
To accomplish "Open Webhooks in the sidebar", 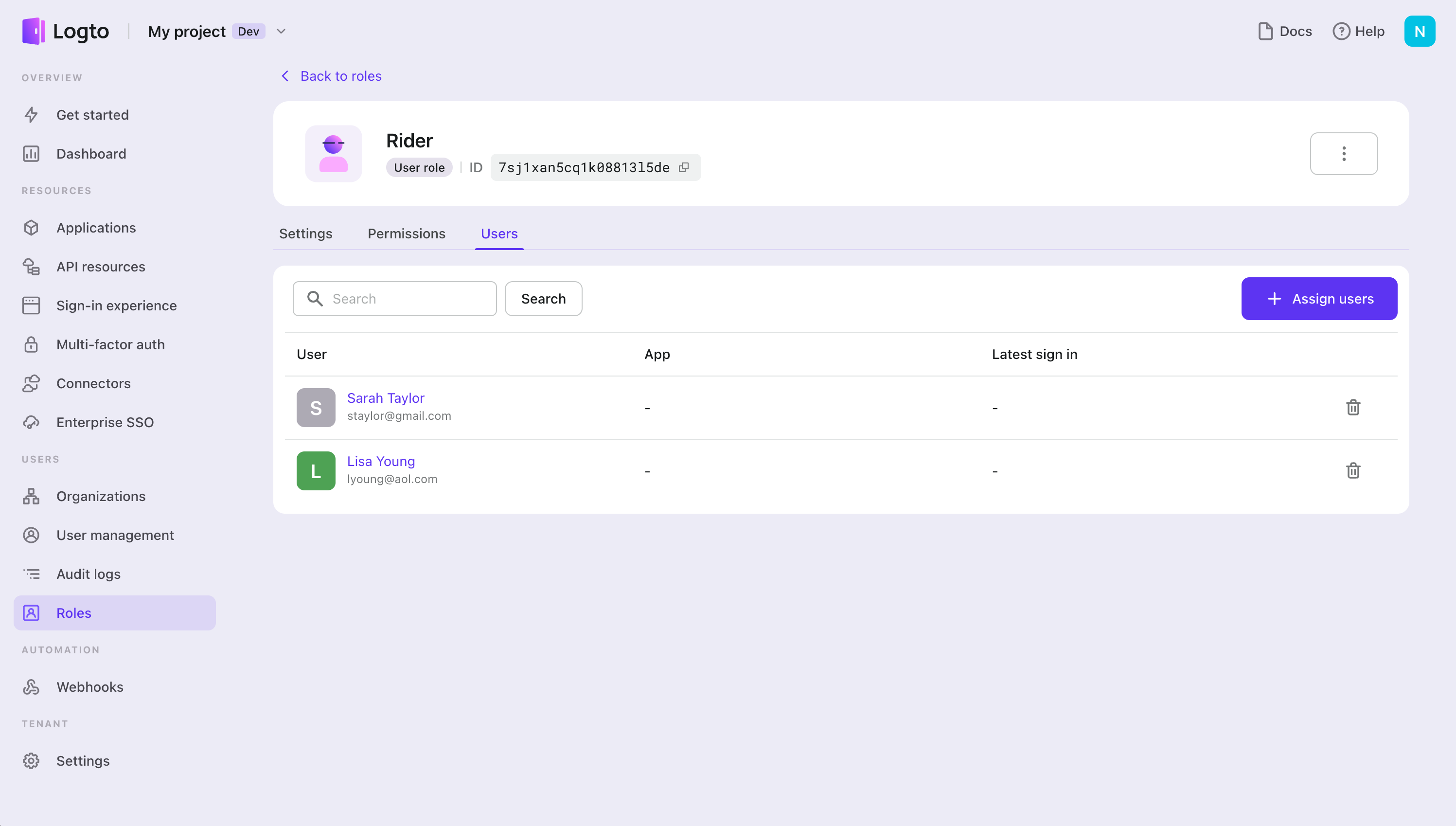I will pyautogui.click(x=89, y=687).
